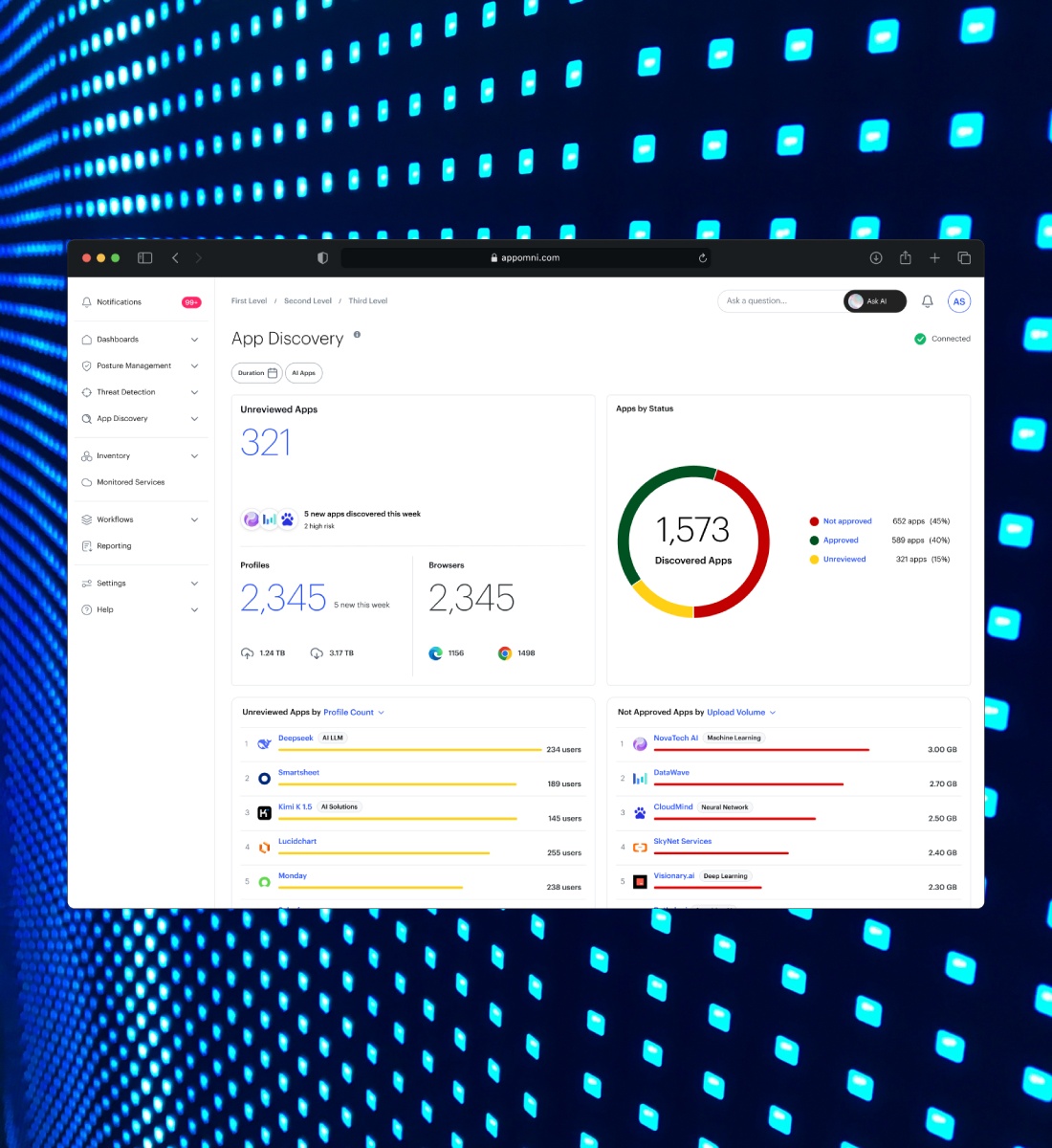1052x1148 pixels.
Task: Click the Ask AI button
Action: point(874,301)
